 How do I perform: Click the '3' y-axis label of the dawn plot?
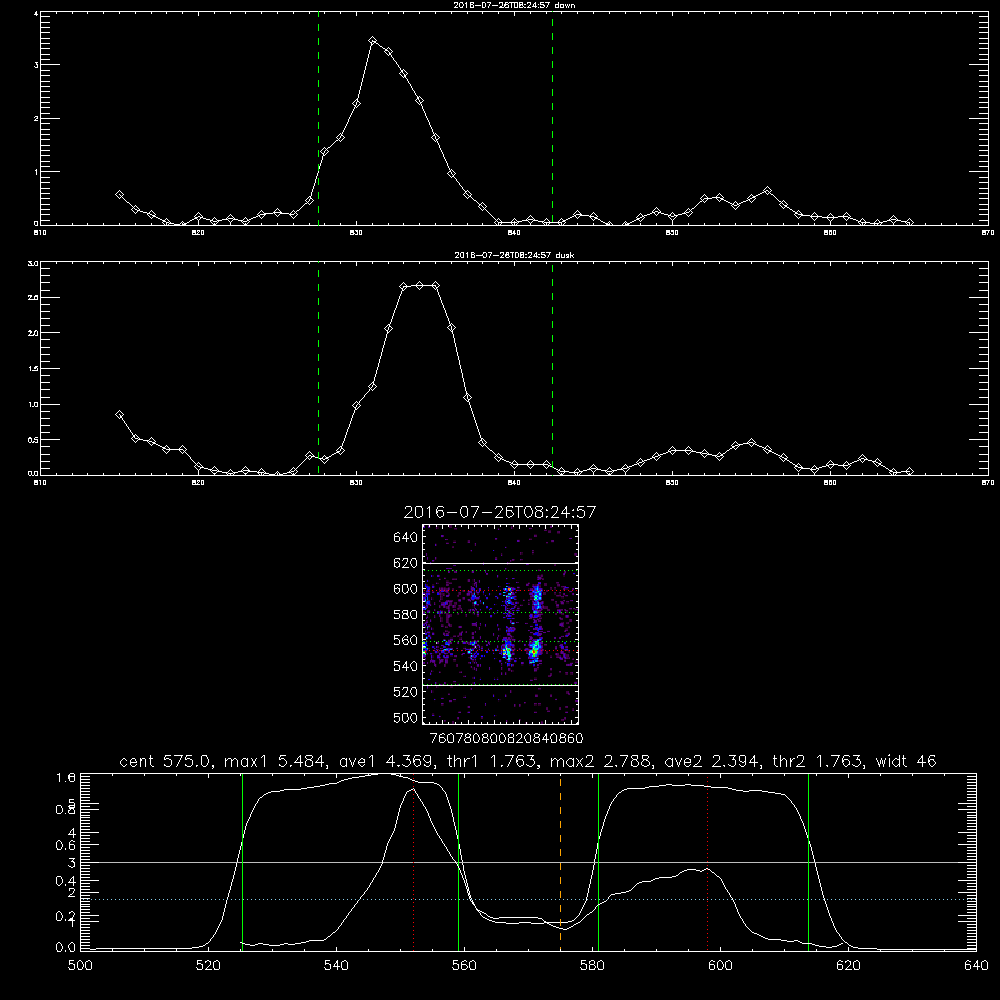coord(37,65)
